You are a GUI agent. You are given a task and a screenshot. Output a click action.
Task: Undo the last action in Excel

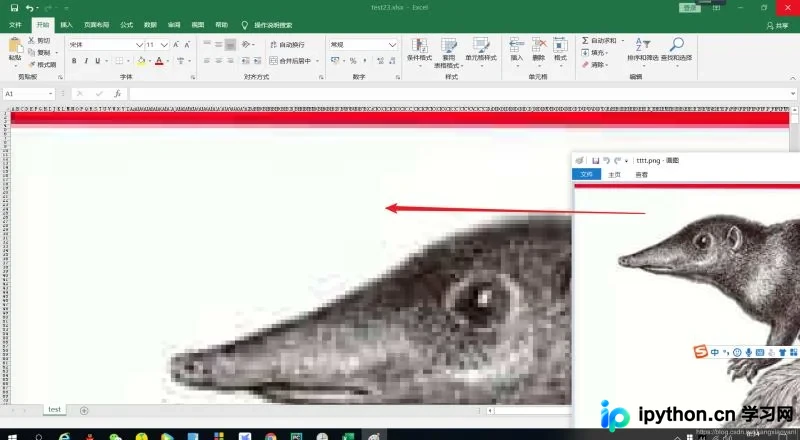tap(30, 8)
